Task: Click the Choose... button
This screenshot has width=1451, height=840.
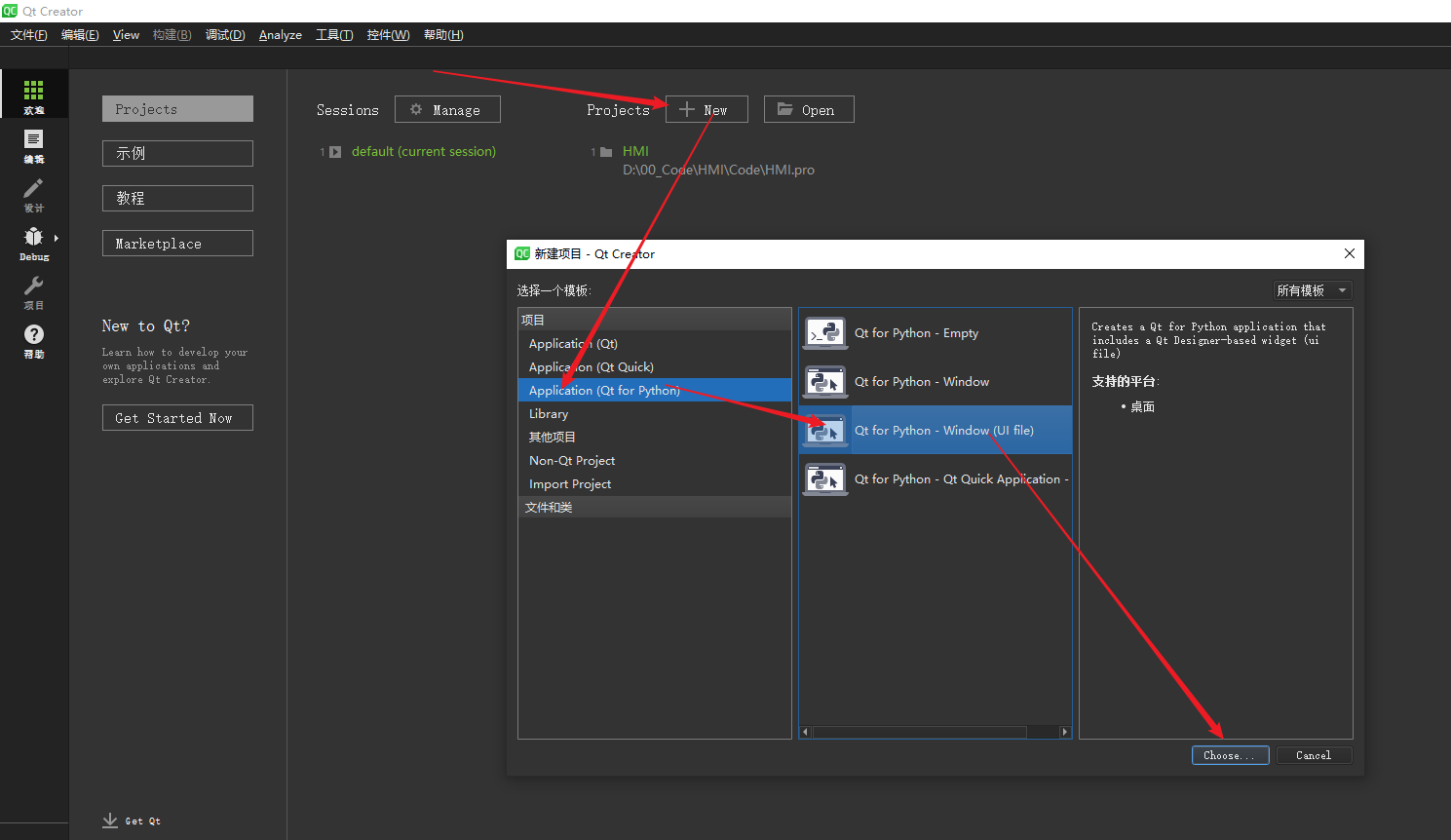Action: tap(1230, 755)
